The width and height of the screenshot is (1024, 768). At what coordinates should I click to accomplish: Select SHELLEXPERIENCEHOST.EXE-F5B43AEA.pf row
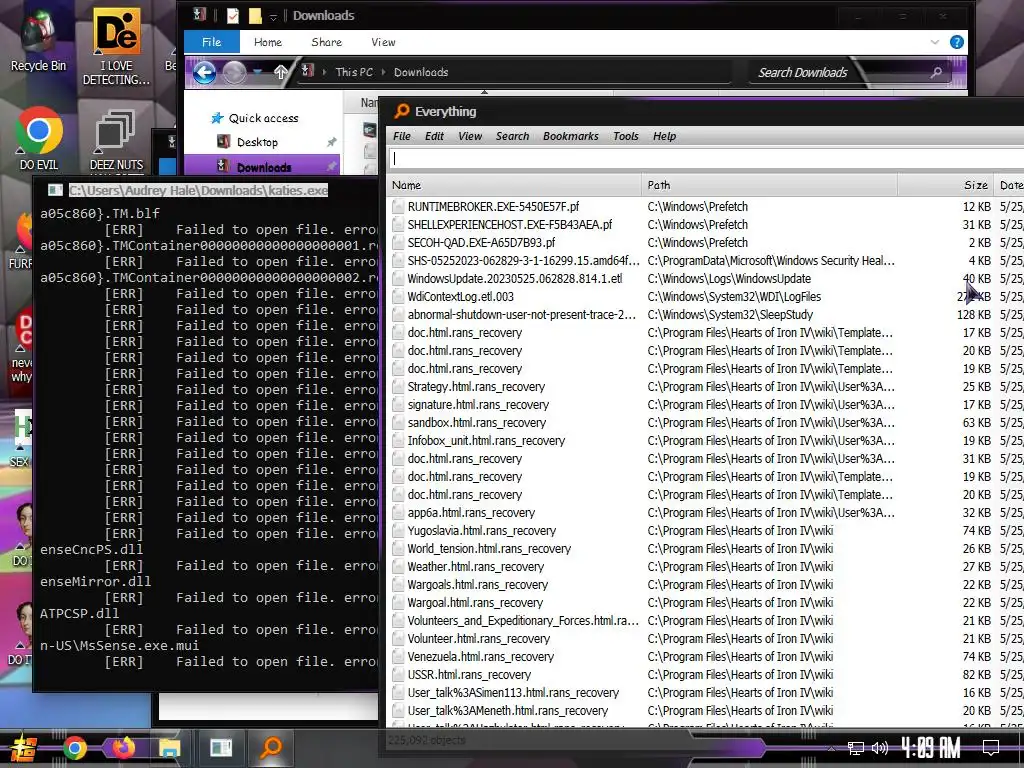[705, 224]
